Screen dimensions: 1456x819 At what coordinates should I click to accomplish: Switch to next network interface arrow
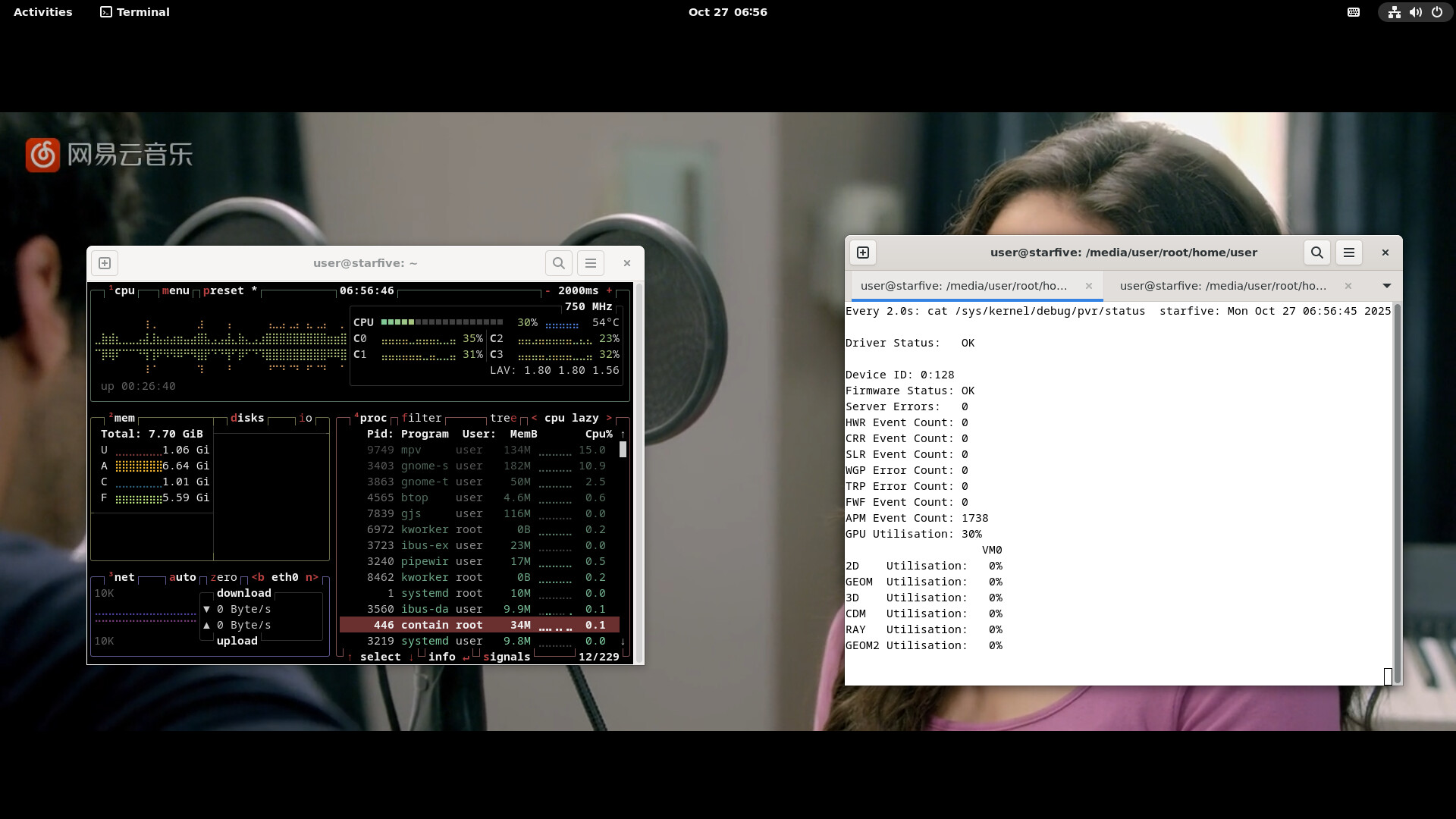pyautogui.click(x=312, y=577)
